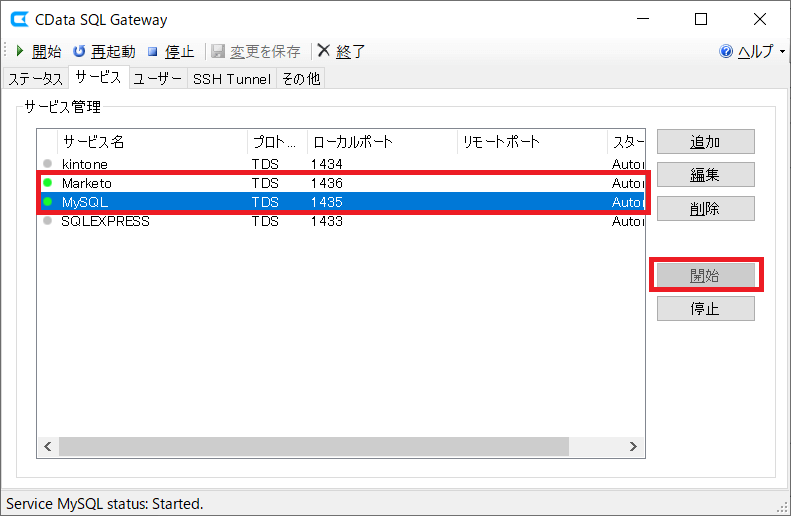791x516 pixels.
Task: Click the scroll-right arrow of the list
Action: click(633, 446)
